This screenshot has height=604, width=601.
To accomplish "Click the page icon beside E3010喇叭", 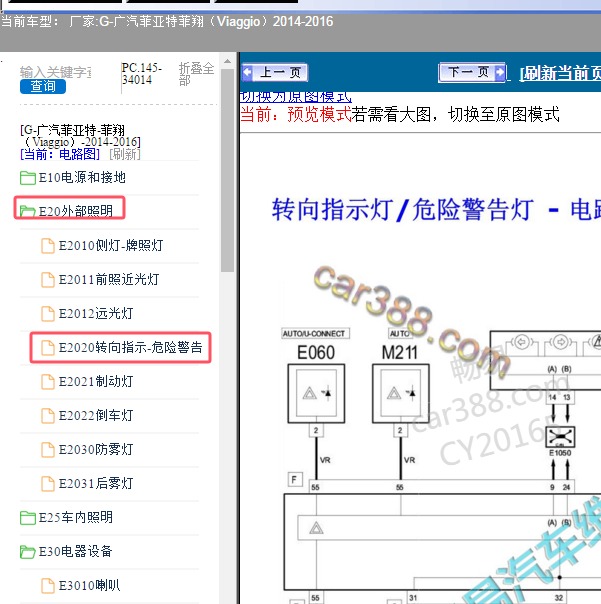I will 48,586.
